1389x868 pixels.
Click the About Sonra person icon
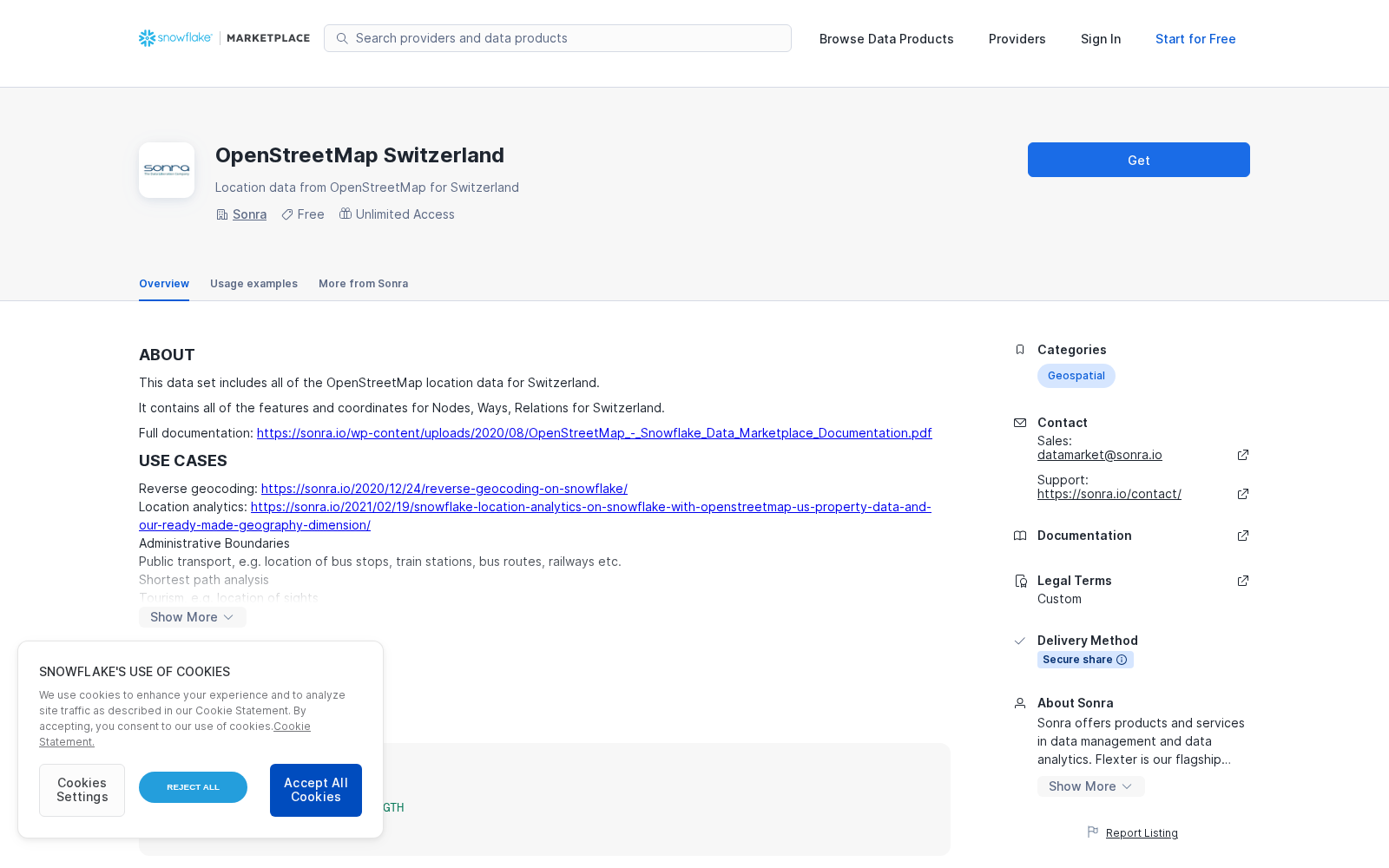[x=1020, y=703]
